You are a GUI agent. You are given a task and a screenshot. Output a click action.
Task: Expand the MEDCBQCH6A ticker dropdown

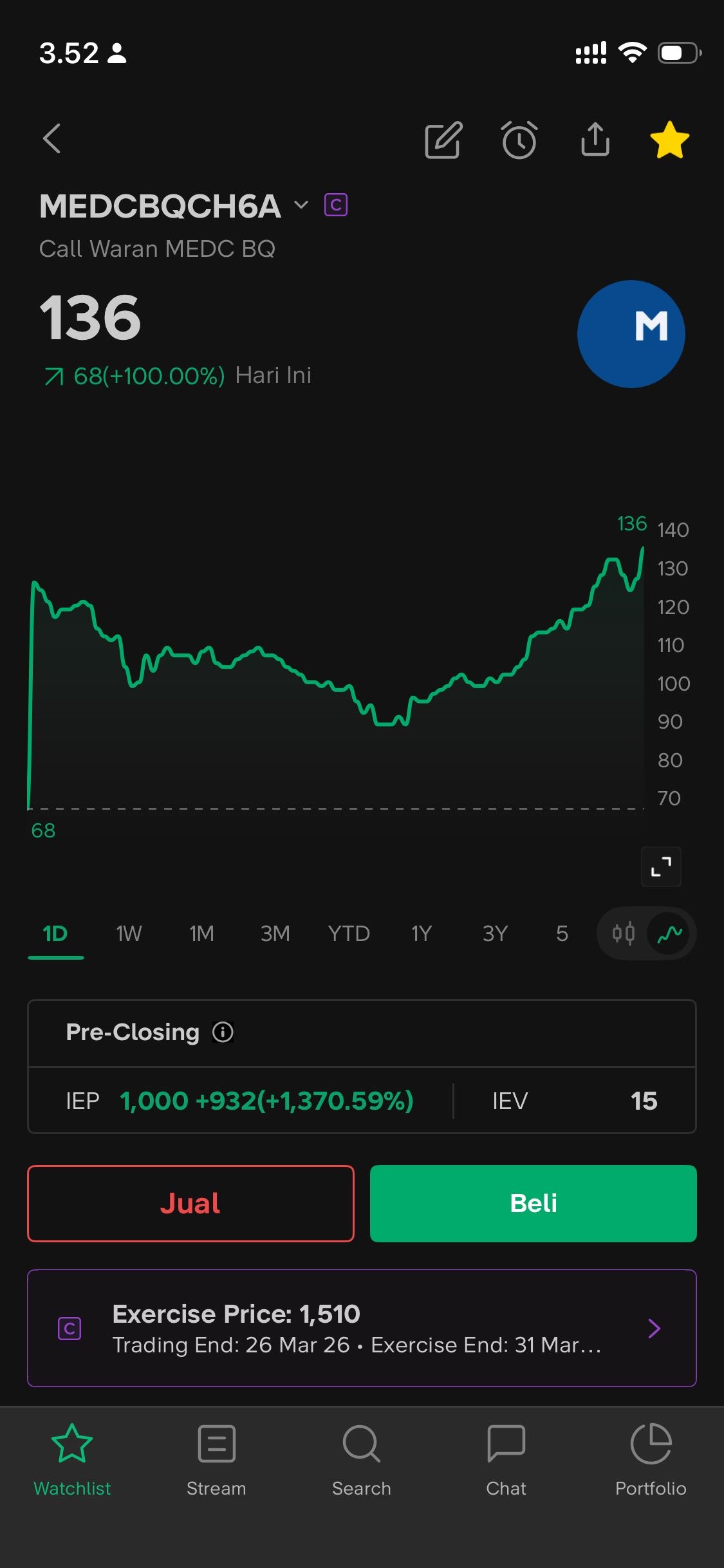point(301,205)
